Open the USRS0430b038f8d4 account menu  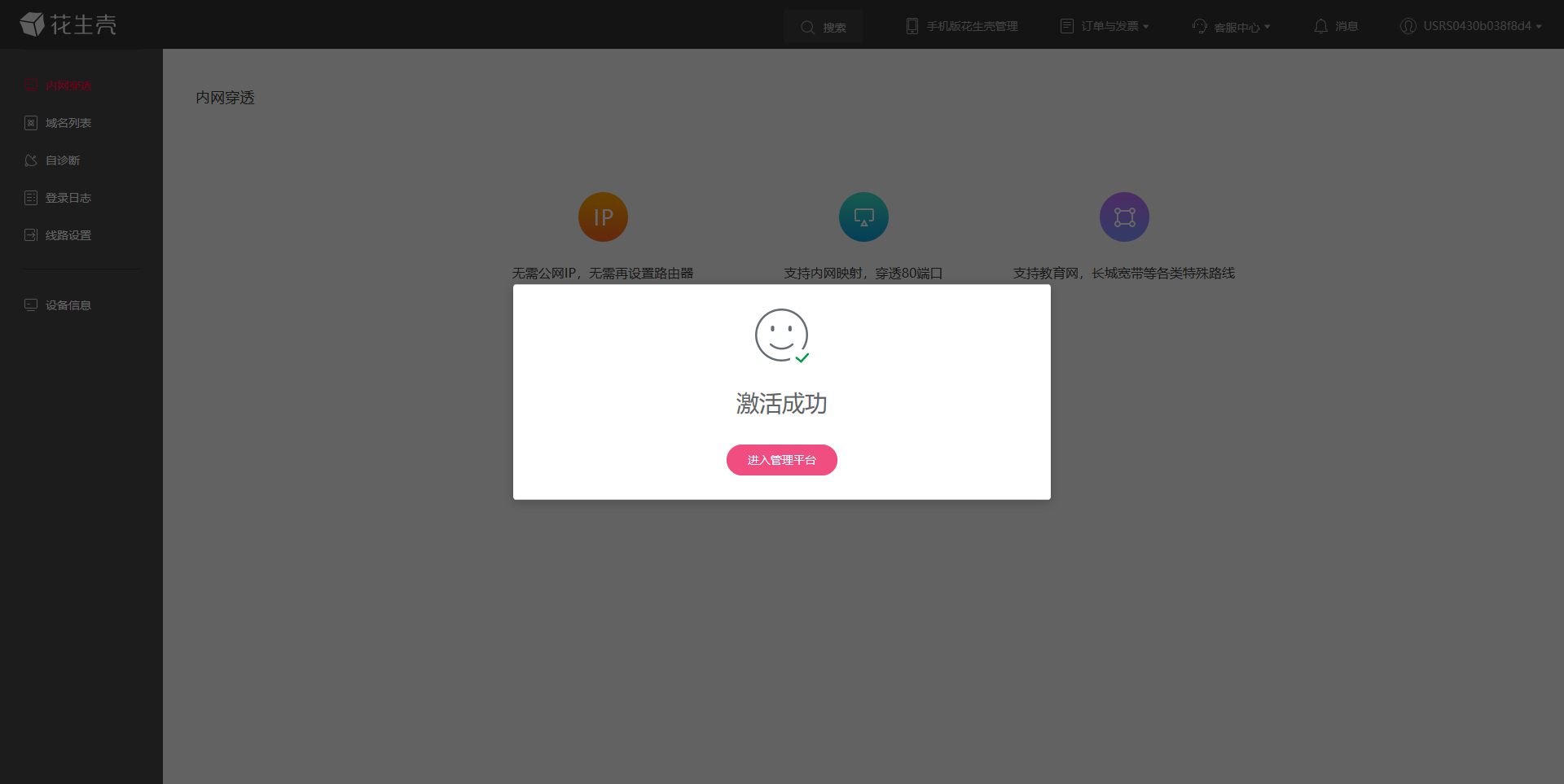1471,26
